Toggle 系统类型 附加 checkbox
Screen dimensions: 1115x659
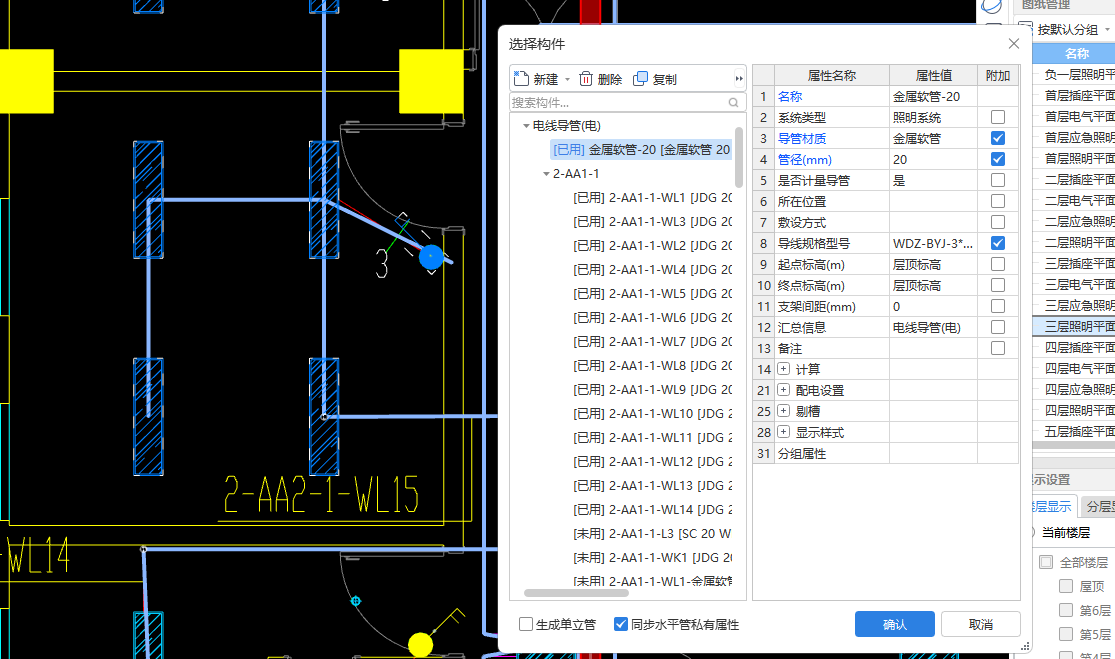998,117
